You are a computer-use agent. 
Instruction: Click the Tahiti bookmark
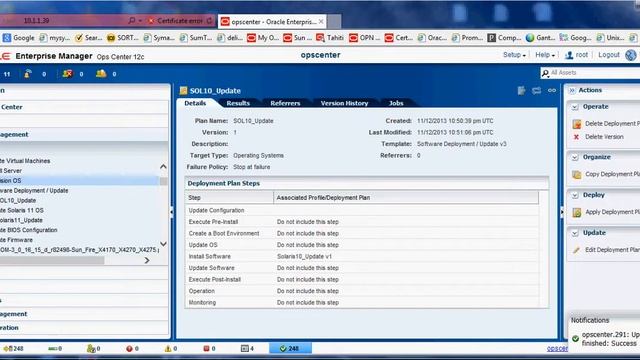tap(330, 38)
